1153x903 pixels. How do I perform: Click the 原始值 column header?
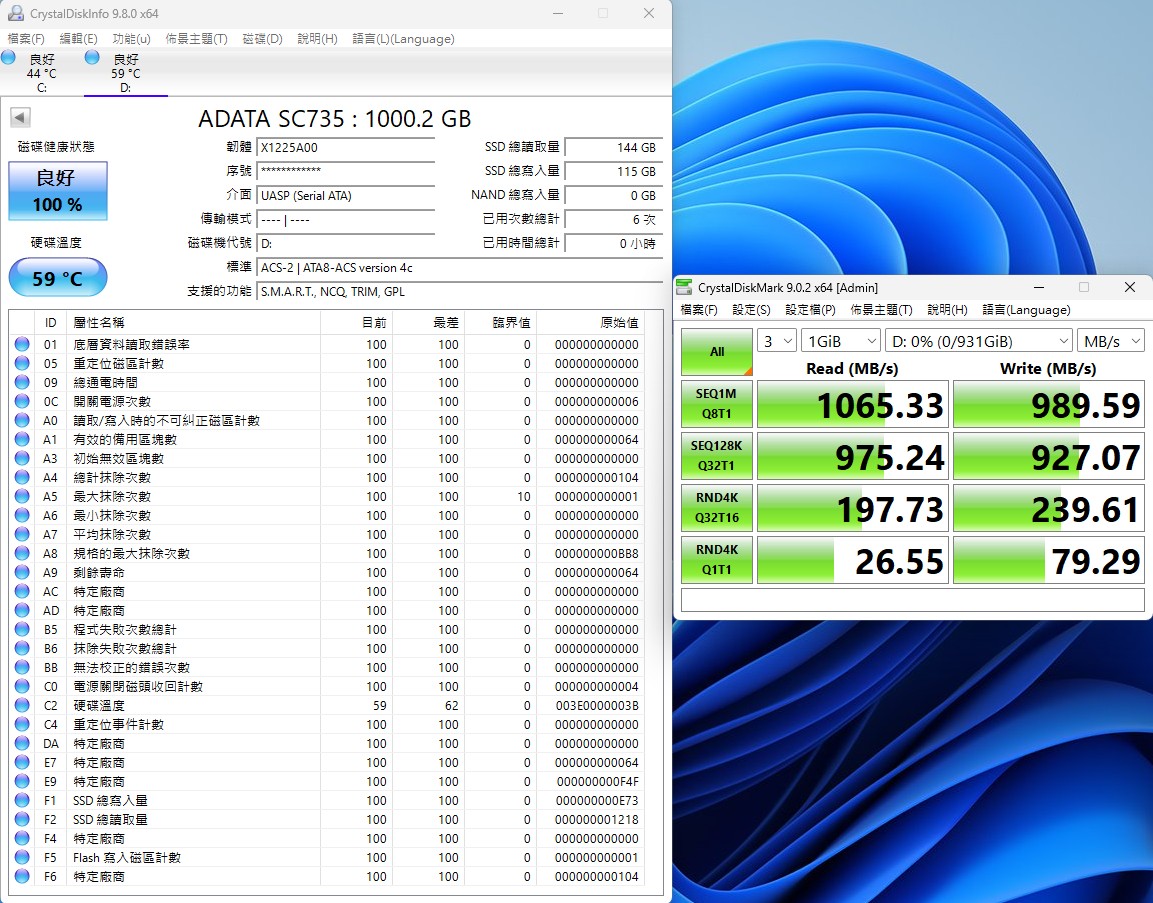click(x=590, y=323)
